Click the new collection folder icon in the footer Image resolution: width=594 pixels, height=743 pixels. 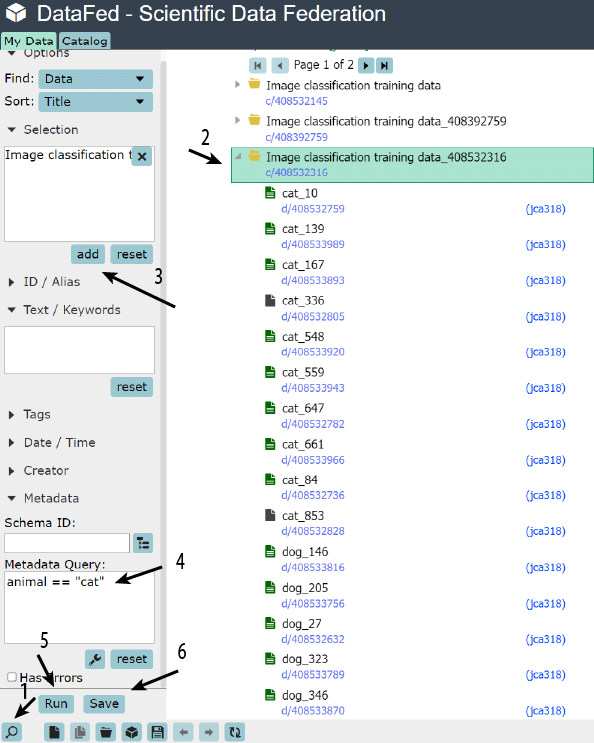pos(106,732)
